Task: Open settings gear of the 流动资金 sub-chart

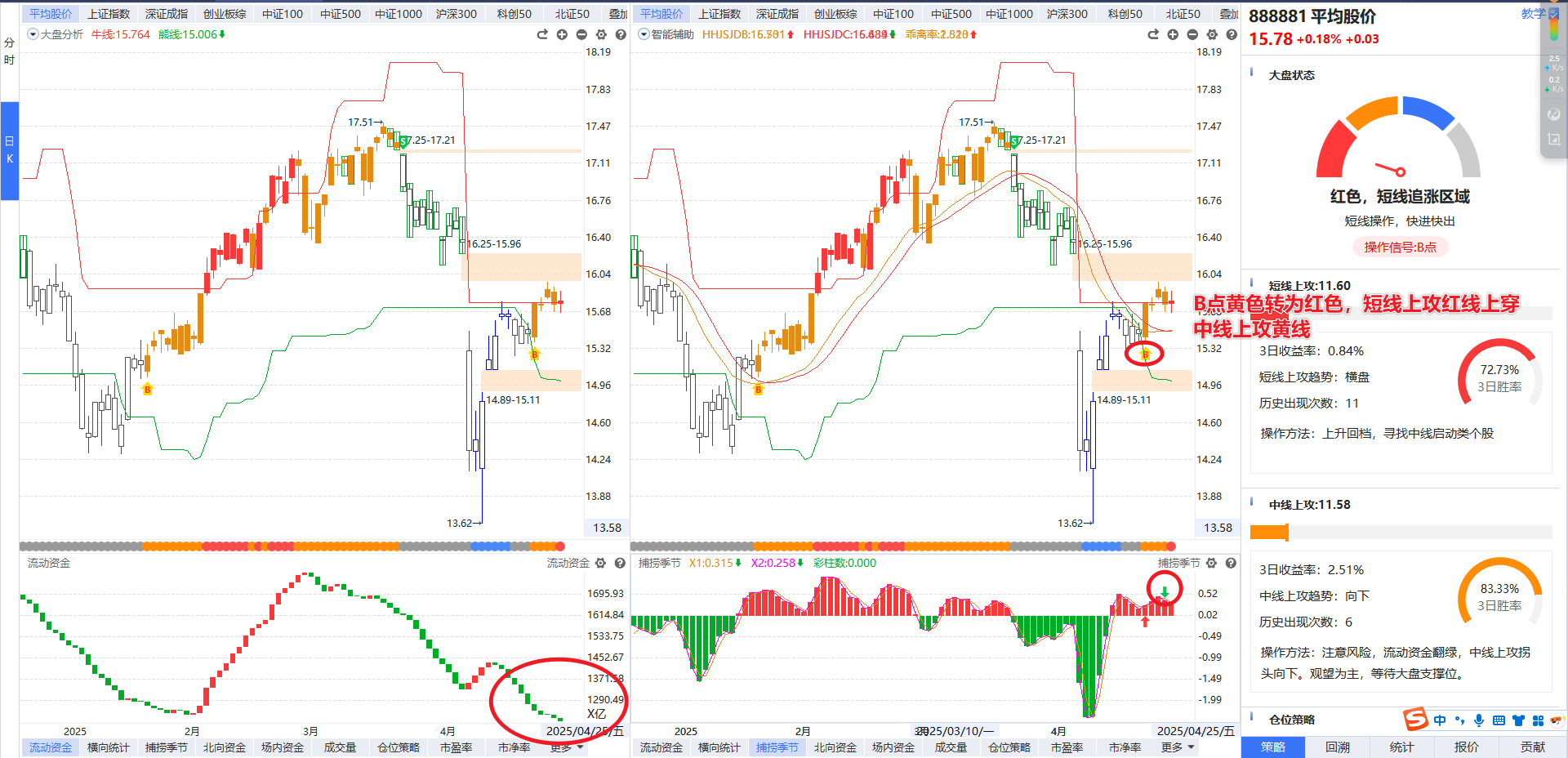Action: coord(601,563)
